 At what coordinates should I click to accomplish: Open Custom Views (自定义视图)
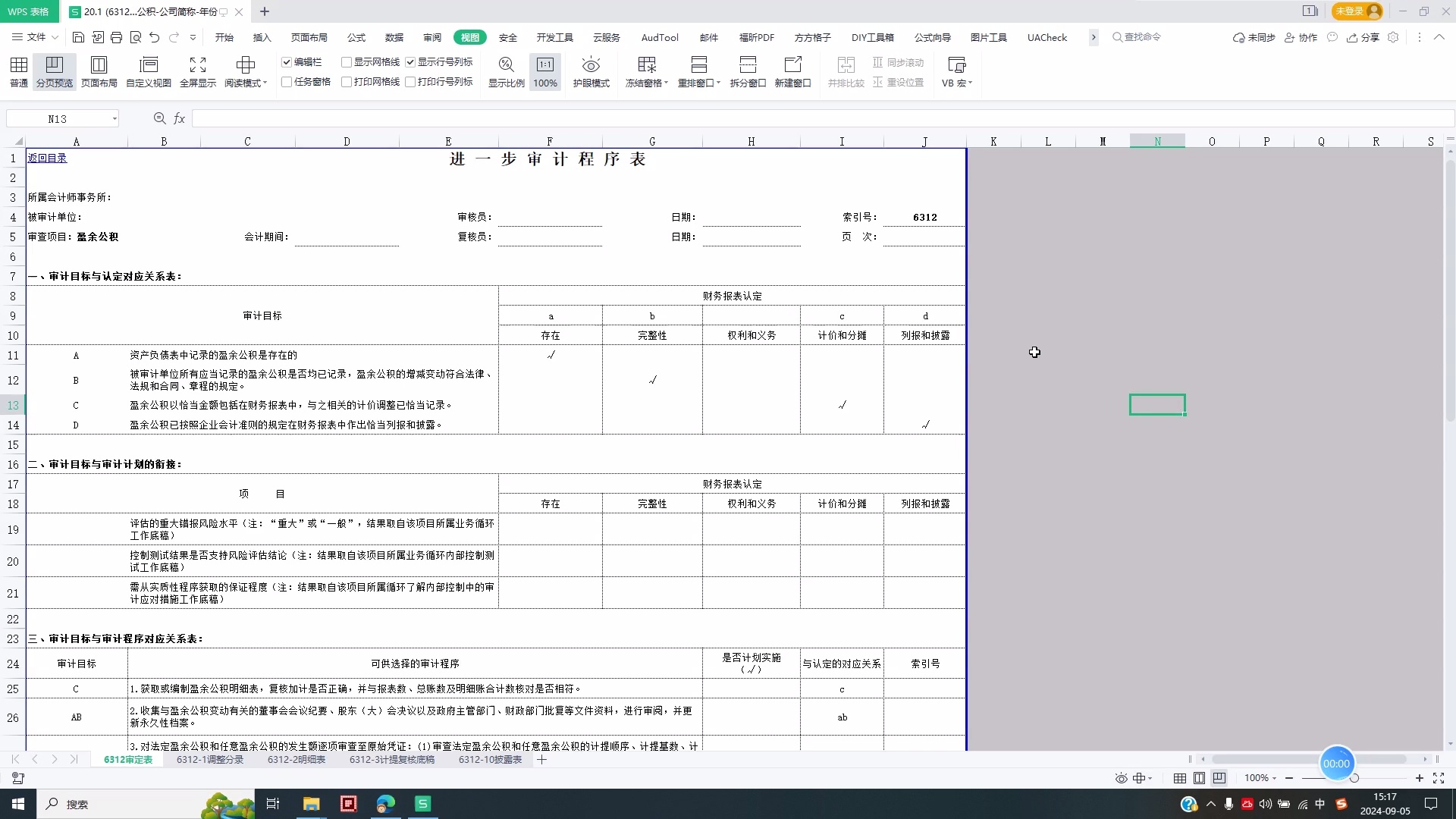(x=149, y=72)
